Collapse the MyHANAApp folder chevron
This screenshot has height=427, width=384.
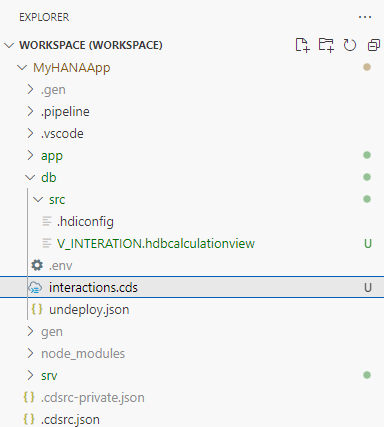22,67
